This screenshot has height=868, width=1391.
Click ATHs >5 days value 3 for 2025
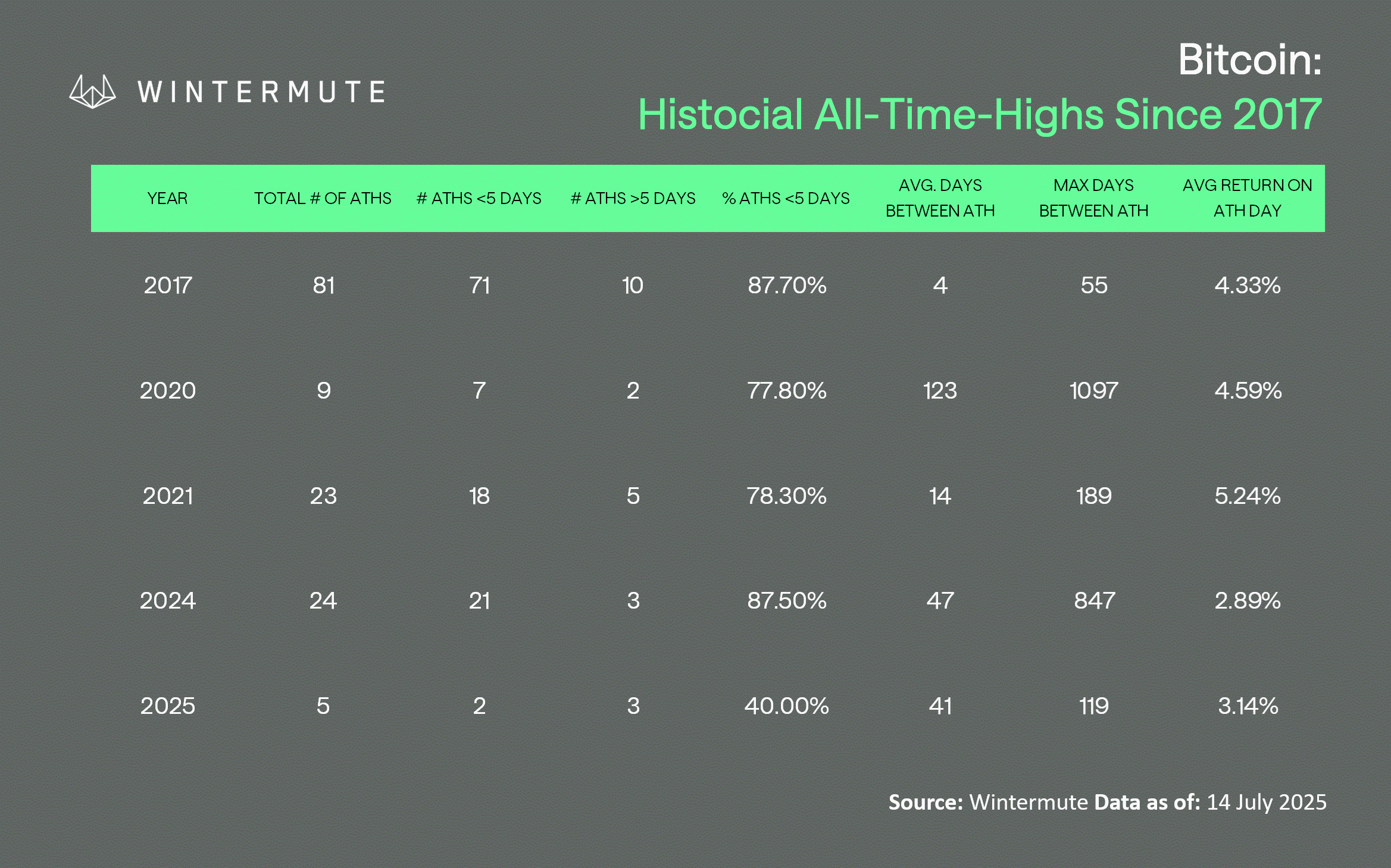(633, 706)
